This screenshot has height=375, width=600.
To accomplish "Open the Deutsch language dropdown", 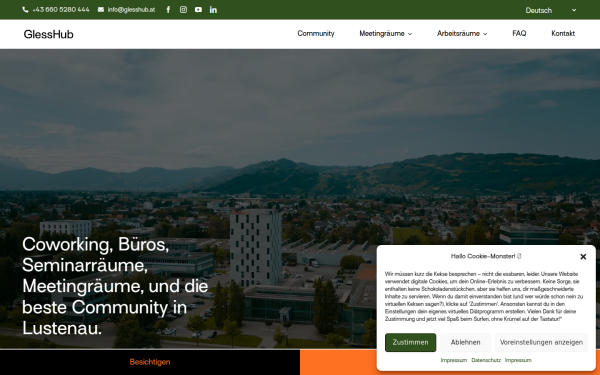I will pyautogui.click(x=551, y=10).
